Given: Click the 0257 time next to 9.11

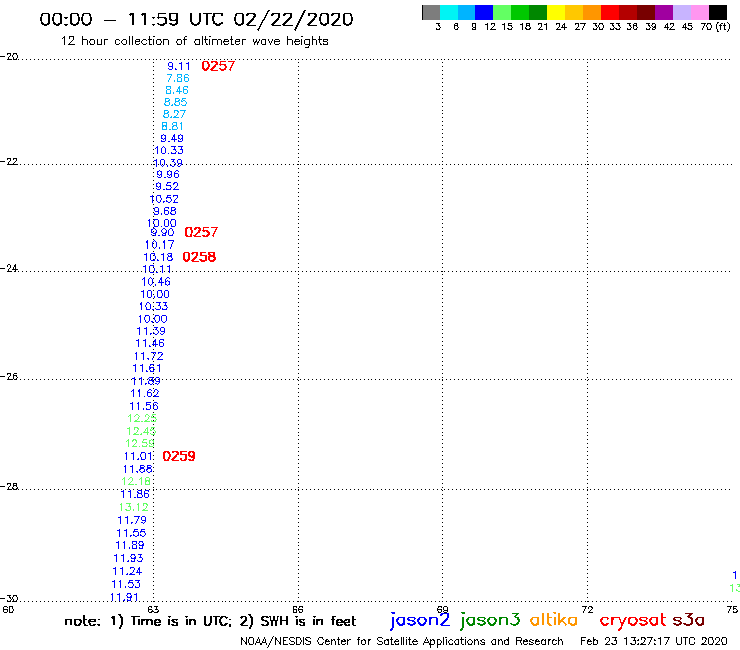Looking at the screenshot, I should click(218, 66).
